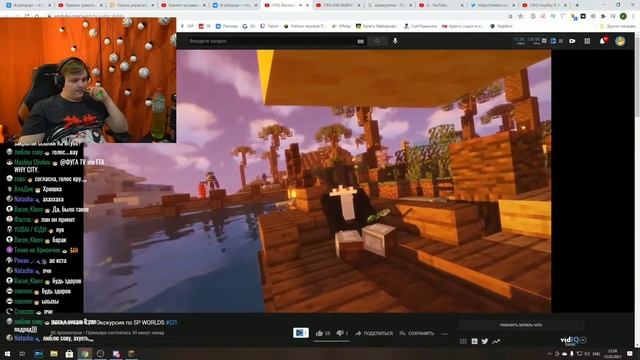Click the vidIQ grid icon left of Twitter
The height and width of the screenshot is (360, 640).
pos(463,341)
